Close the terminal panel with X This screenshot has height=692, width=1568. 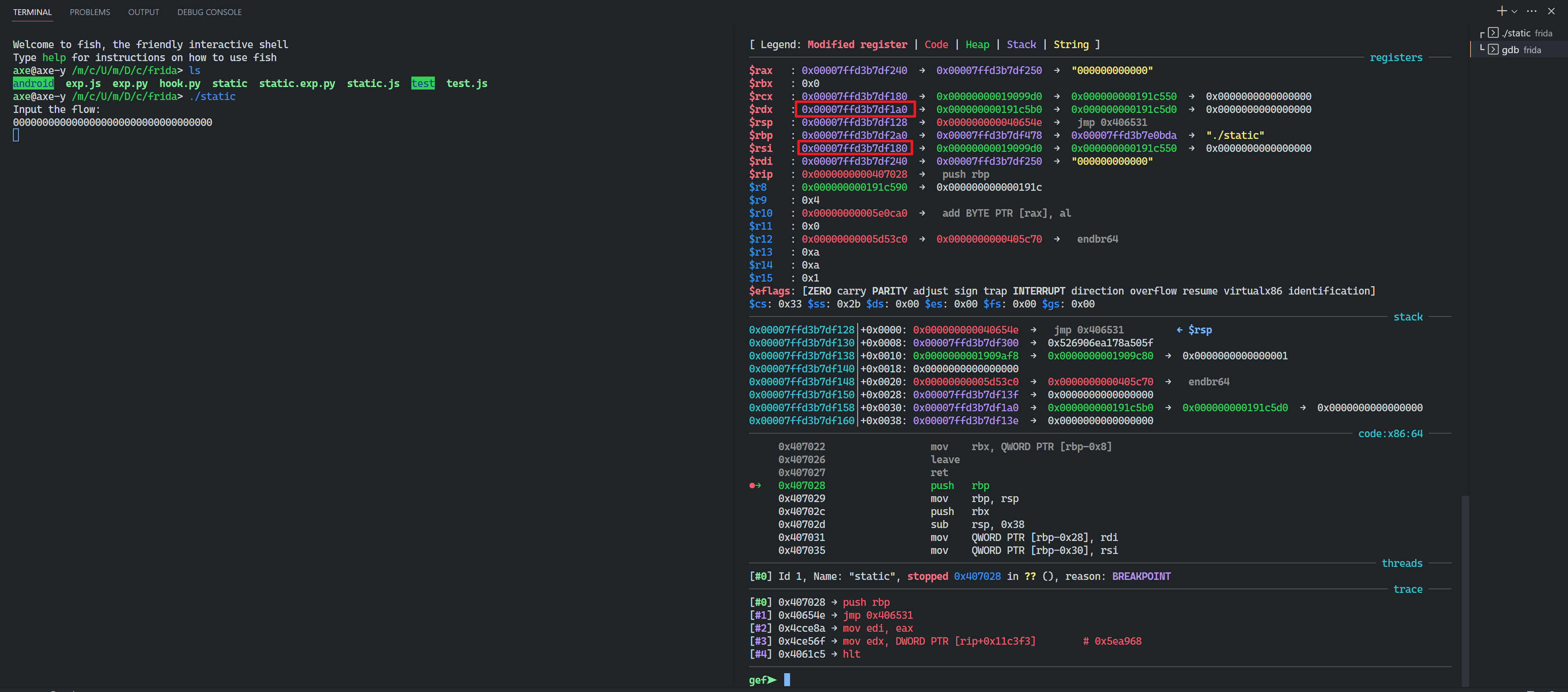(1551, 12)
